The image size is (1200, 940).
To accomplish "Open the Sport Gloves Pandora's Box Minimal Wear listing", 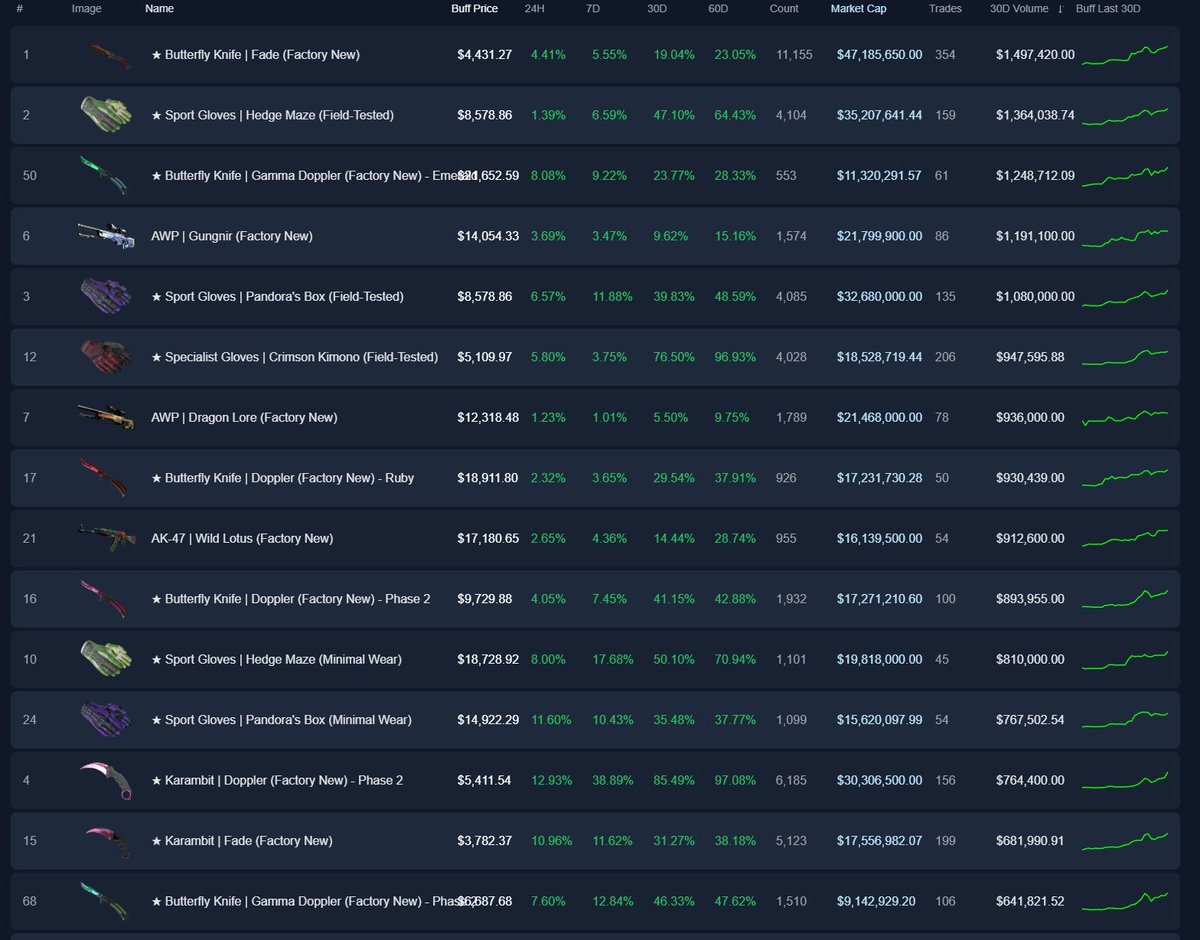I will [x=281, y=720].
